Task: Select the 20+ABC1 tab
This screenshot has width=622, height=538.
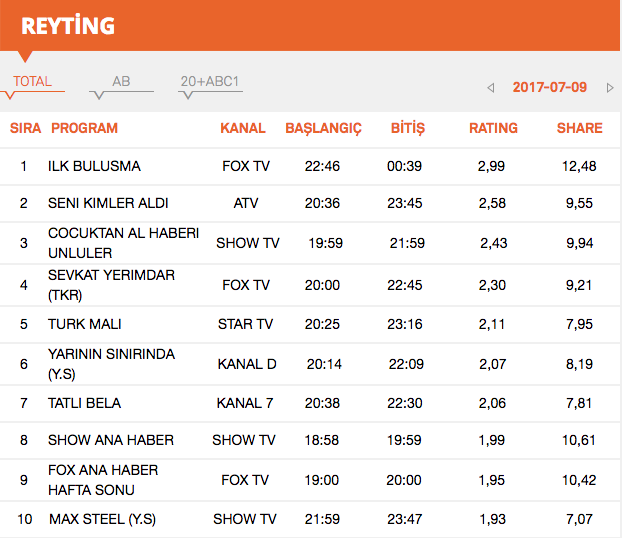Action: tap(210, 82)
